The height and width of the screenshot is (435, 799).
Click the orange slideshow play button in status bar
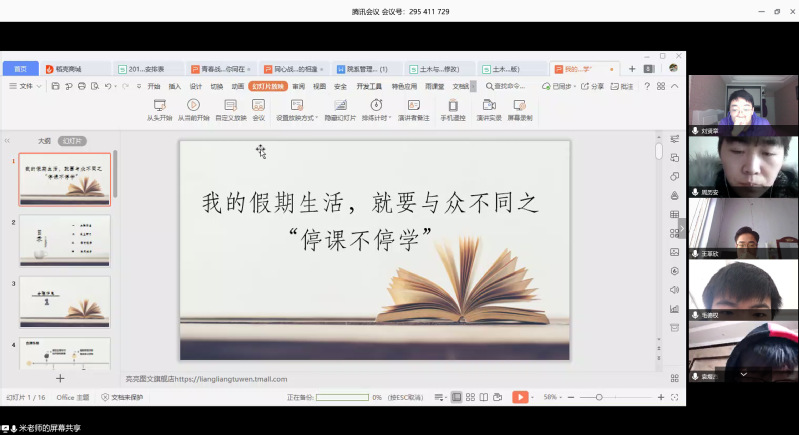[x=519, y=397]
